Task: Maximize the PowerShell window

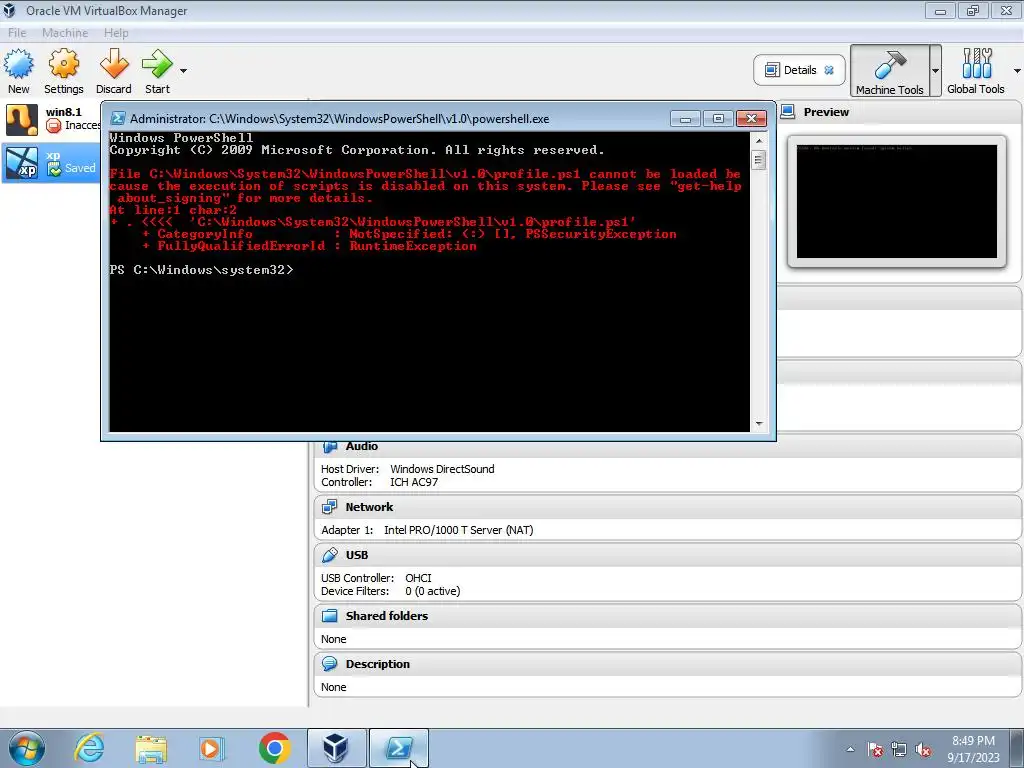Action: [718, 118]
